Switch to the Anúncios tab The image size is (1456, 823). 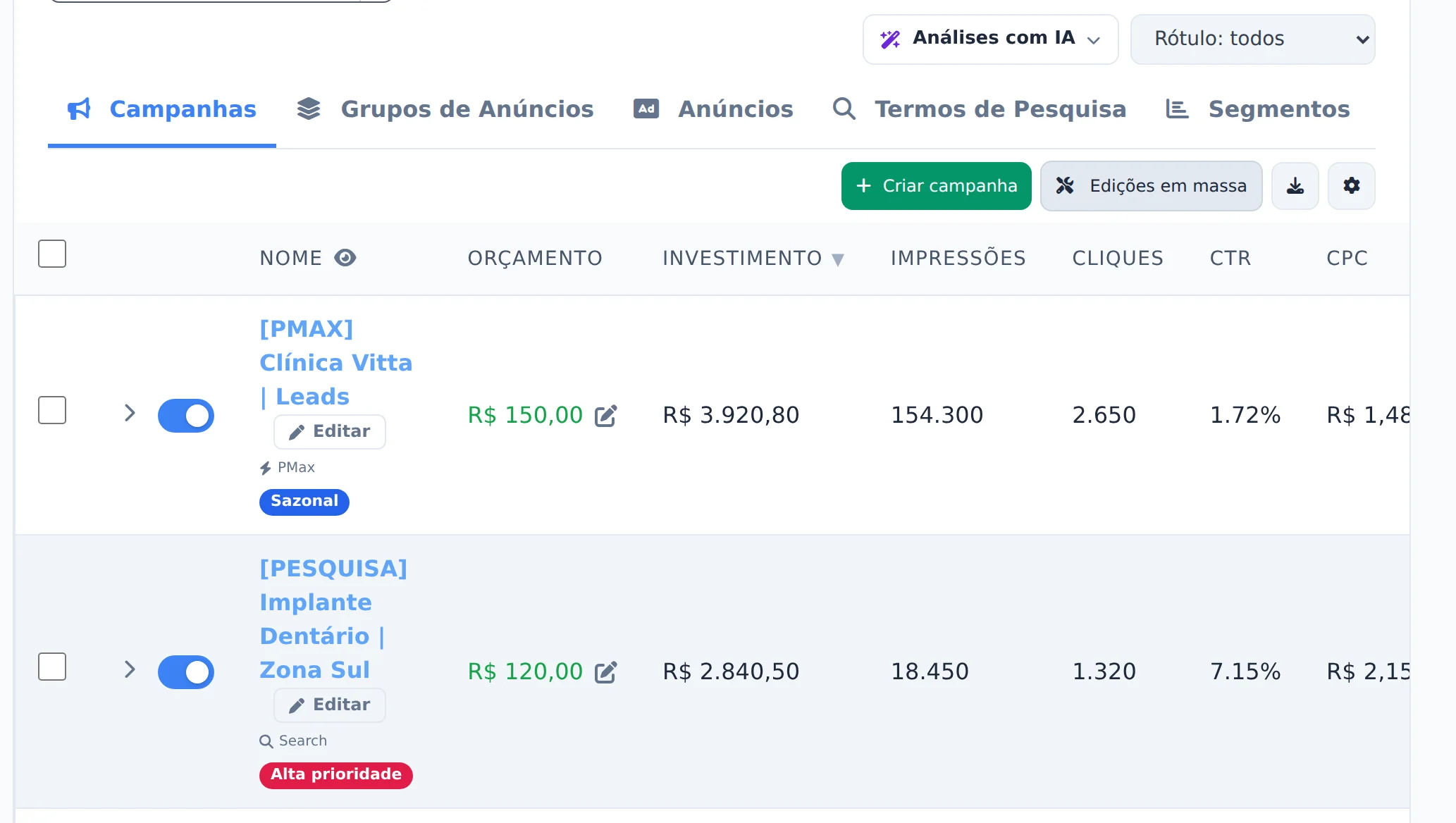point(713,109)
